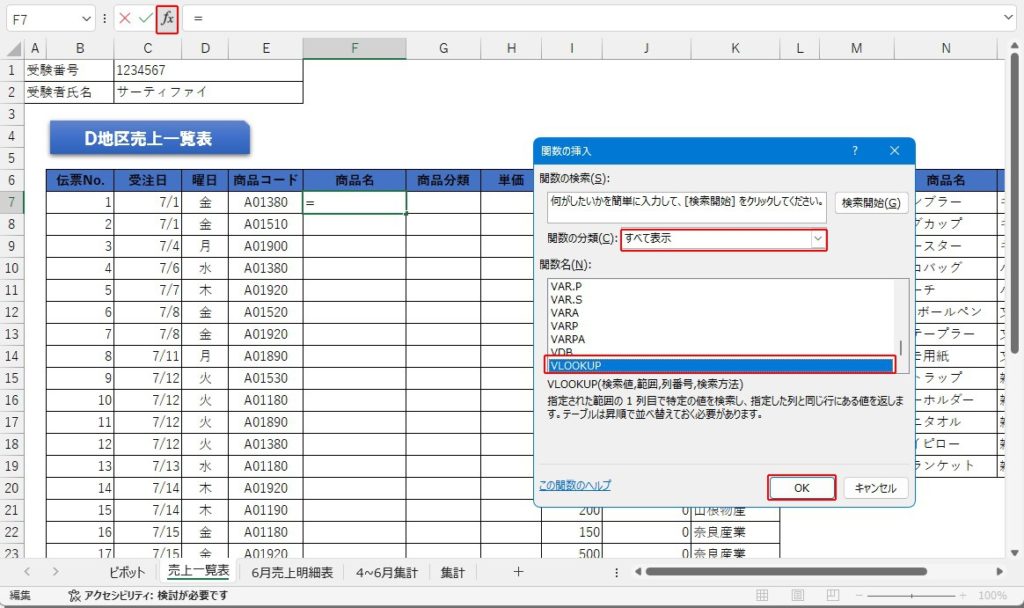Click the 関数の検索 search text box
This screenshot has width=1024, height=608.
(686, 205)
